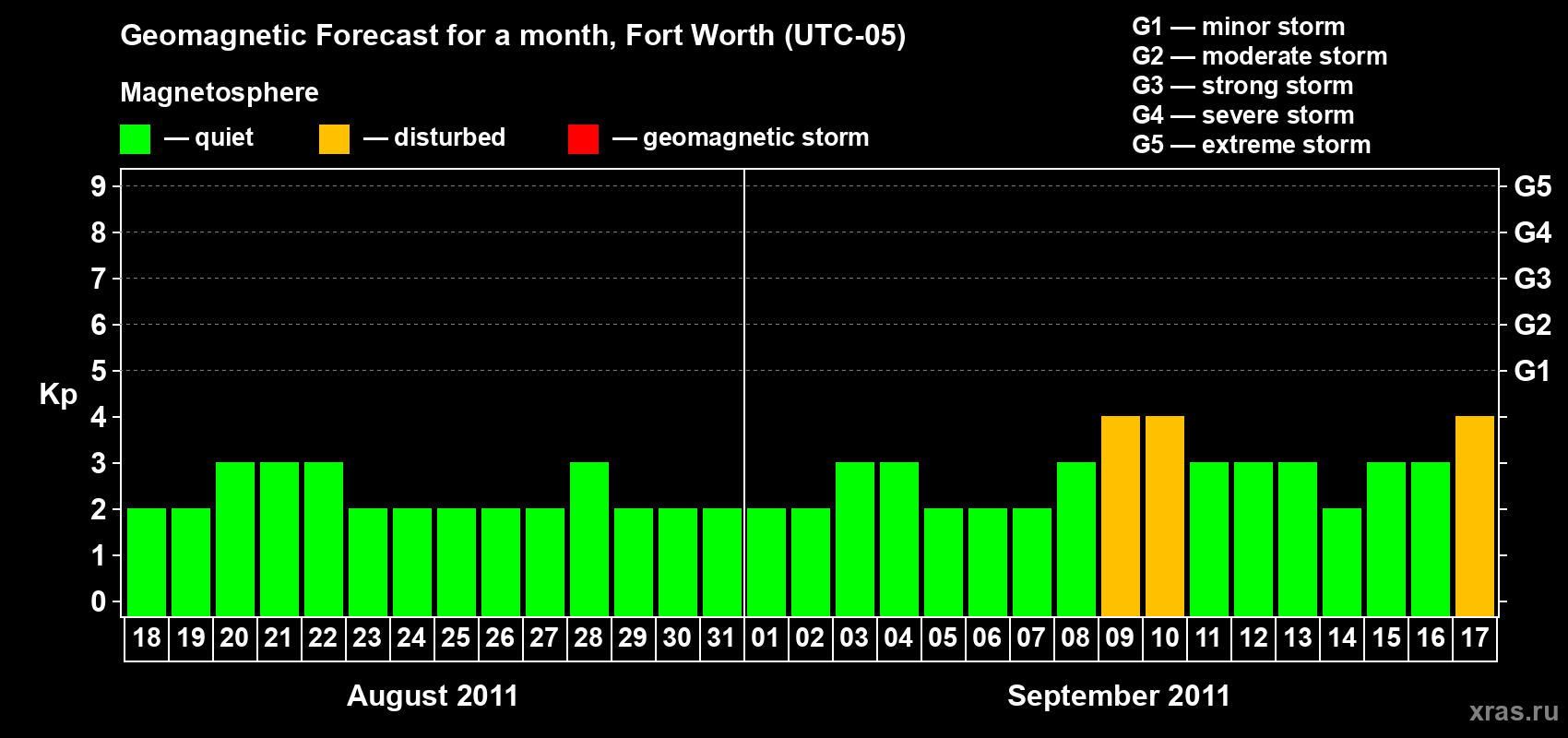1568x738 pixels.
Task: Click the Kp value 9 axis label
Action: (99, 186)
